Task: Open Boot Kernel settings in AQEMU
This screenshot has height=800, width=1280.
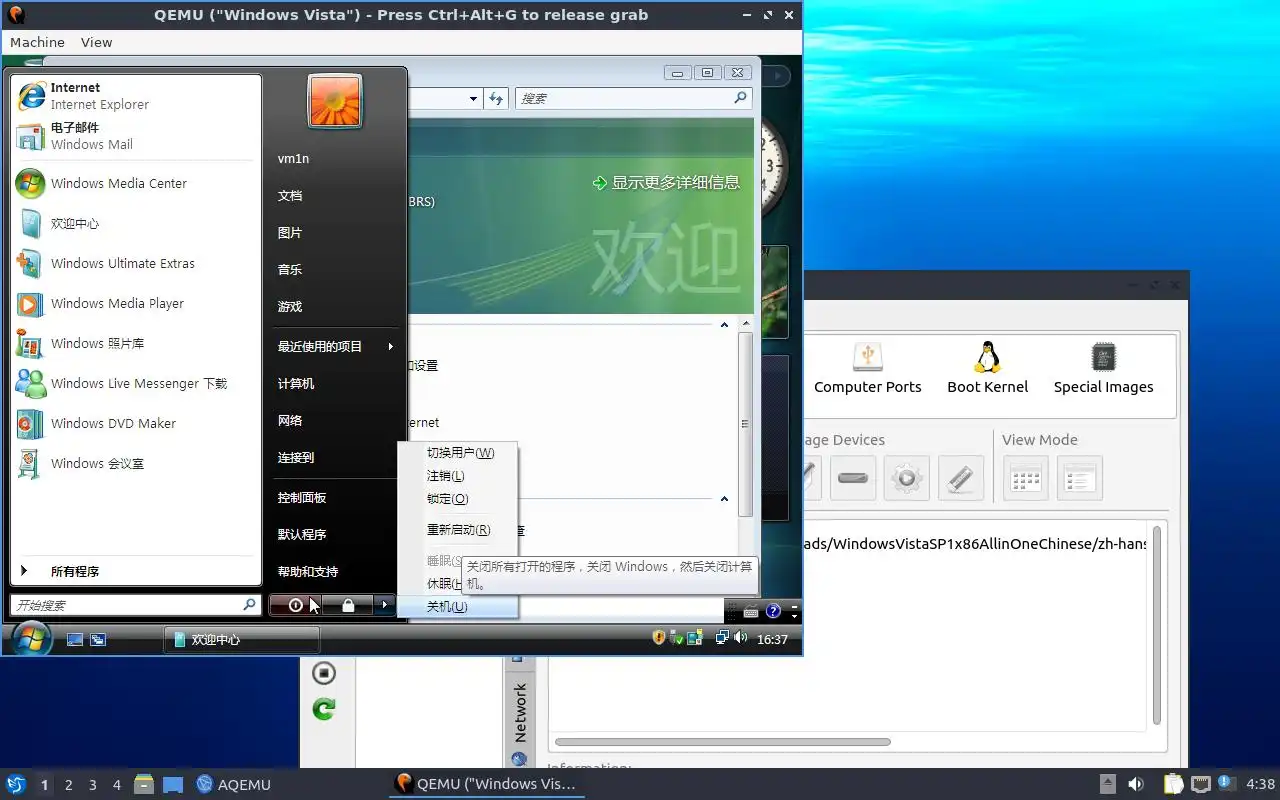Action: click(x=988, y=368)
